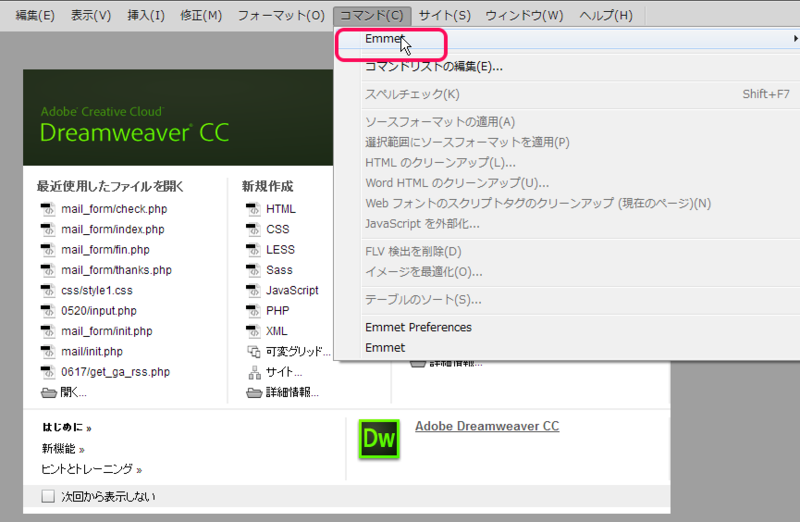Click the サイト... site structure icon

[x=254, y=373]
